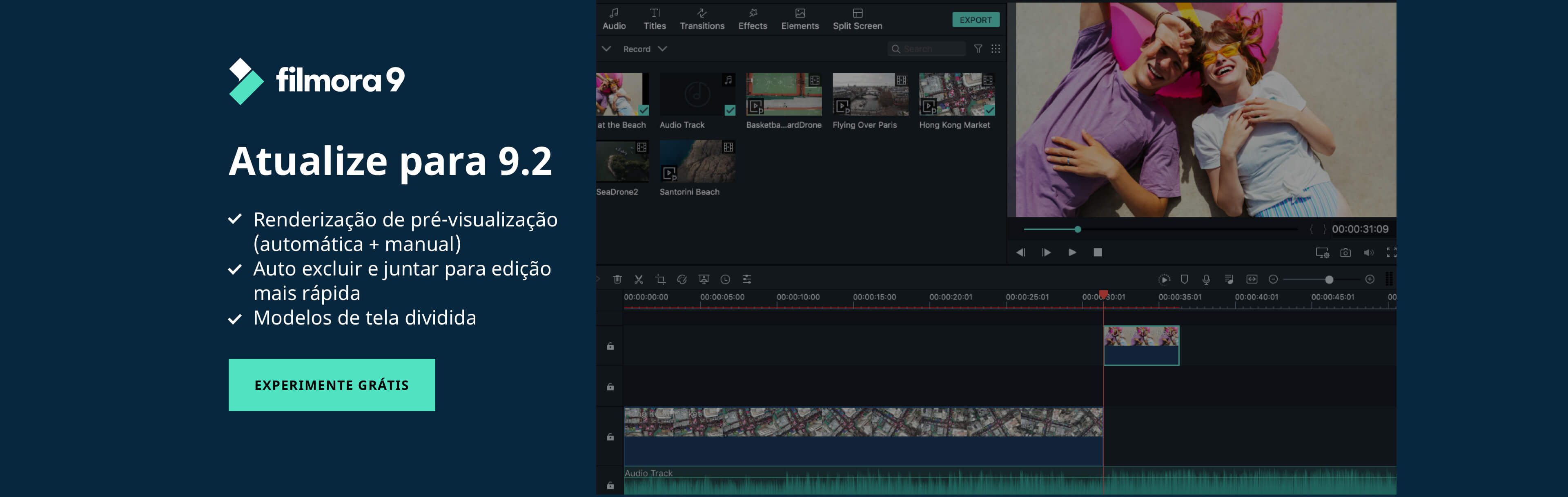Expand the chevron left of Record
The width and height of the screenshot is (1568, 497).
[606, 49]
